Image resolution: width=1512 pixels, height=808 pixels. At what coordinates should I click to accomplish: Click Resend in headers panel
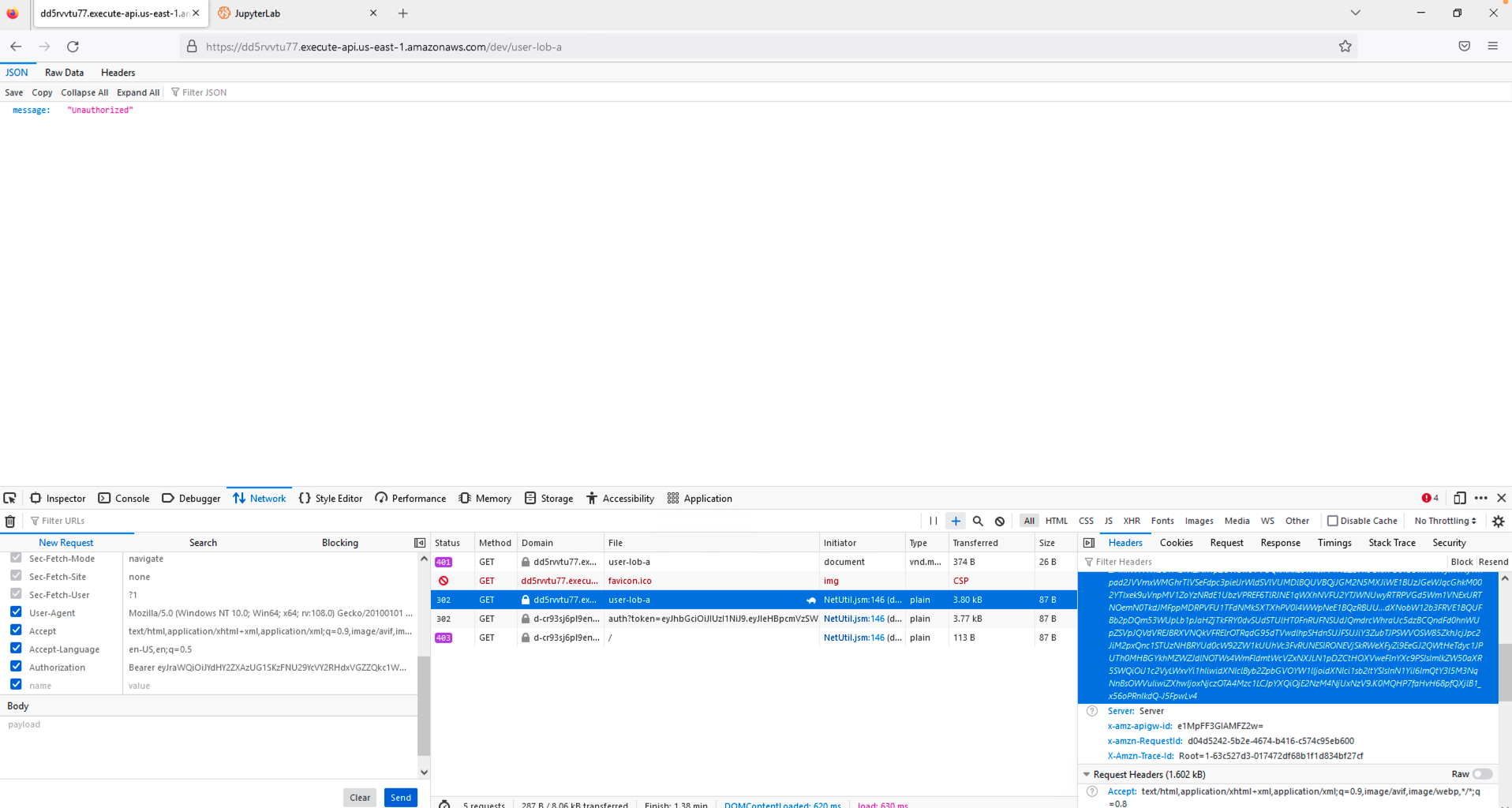tap(1493, 562)
